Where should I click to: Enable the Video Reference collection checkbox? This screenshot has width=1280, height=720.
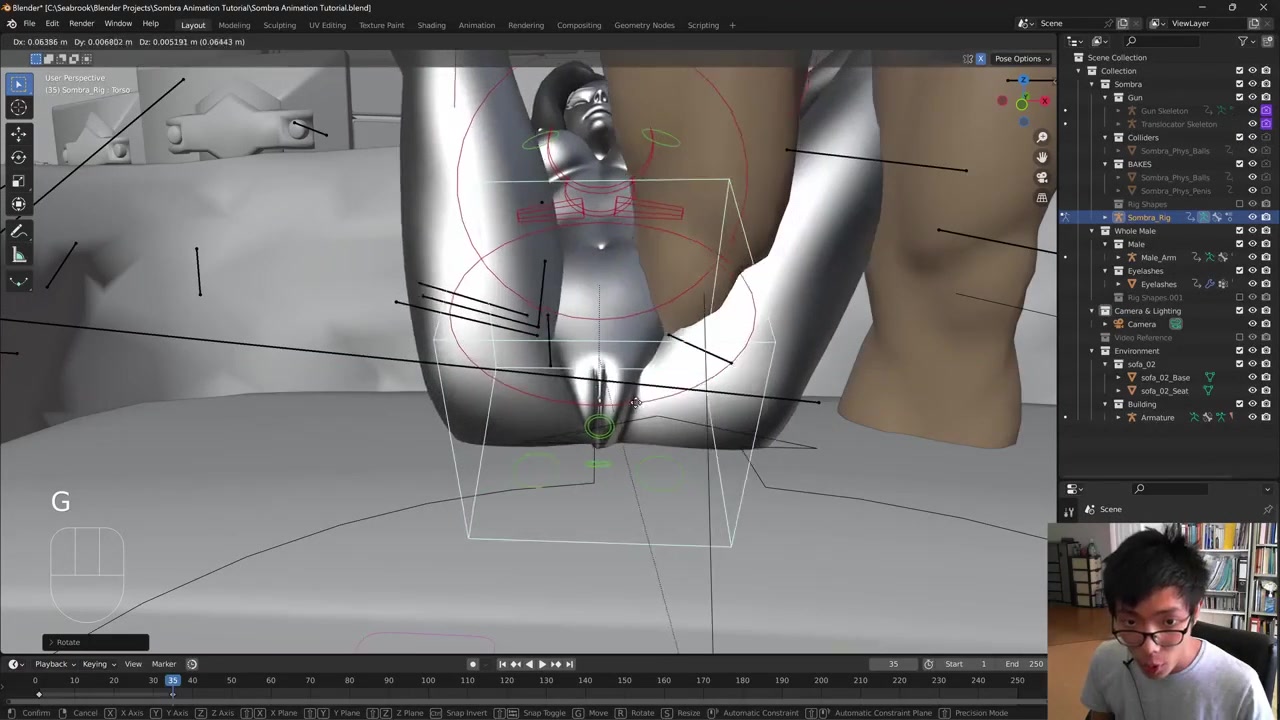pyautogui.click(x=1240, y=338)
